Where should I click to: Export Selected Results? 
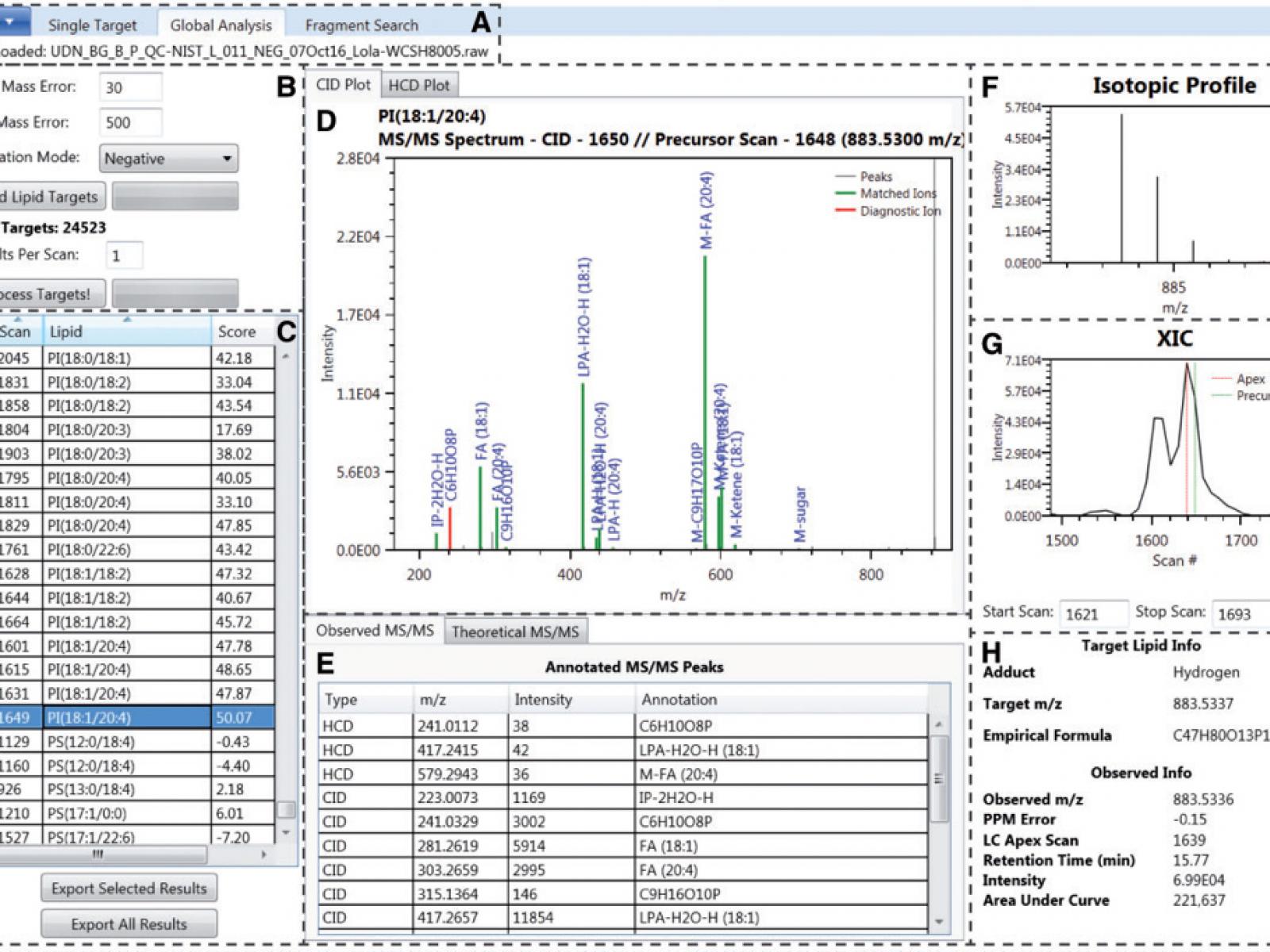(129, 889)
